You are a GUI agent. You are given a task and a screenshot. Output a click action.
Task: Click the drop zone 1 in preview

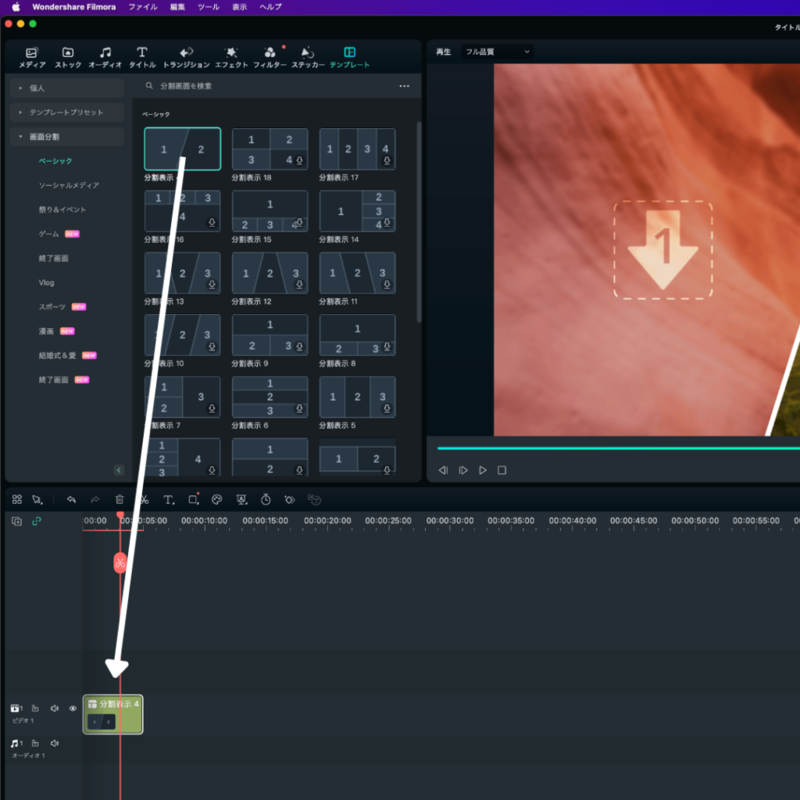663,249
